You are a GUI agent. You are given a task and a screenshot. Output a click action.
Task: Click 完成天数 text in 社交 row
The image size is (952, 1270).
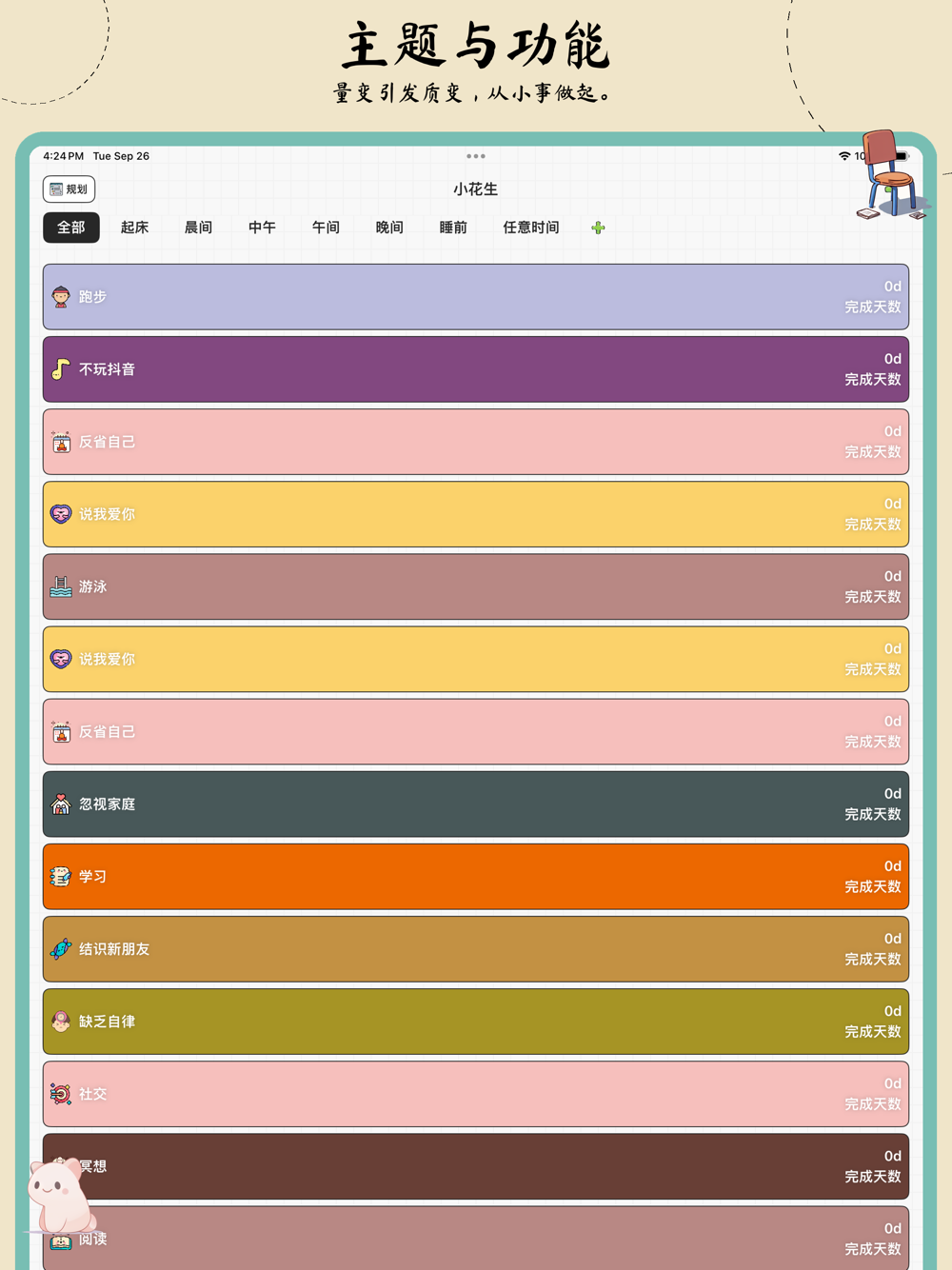[x=873, y=1104]
